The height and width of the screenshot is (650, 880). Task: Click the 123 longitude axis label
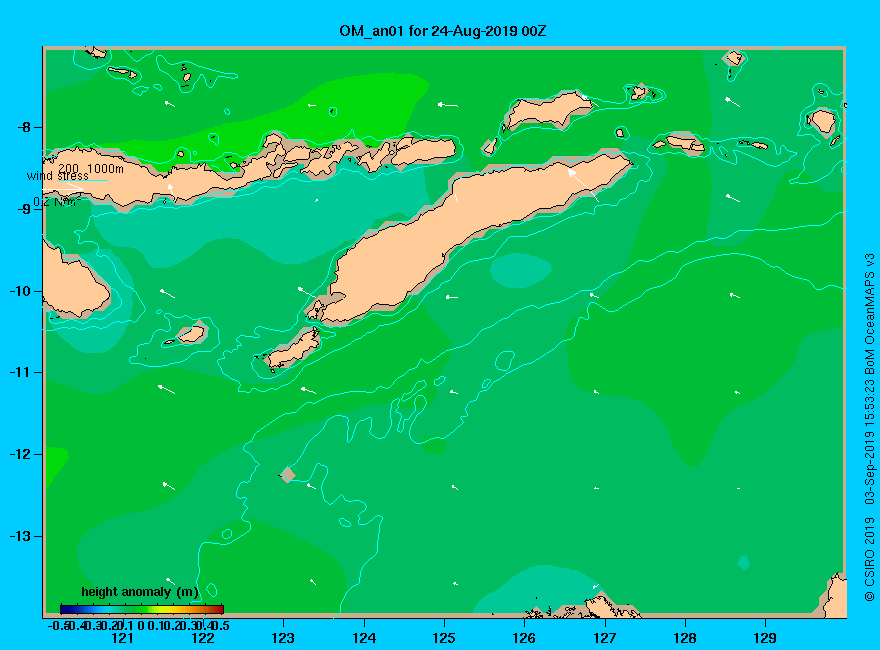point(283,638)
